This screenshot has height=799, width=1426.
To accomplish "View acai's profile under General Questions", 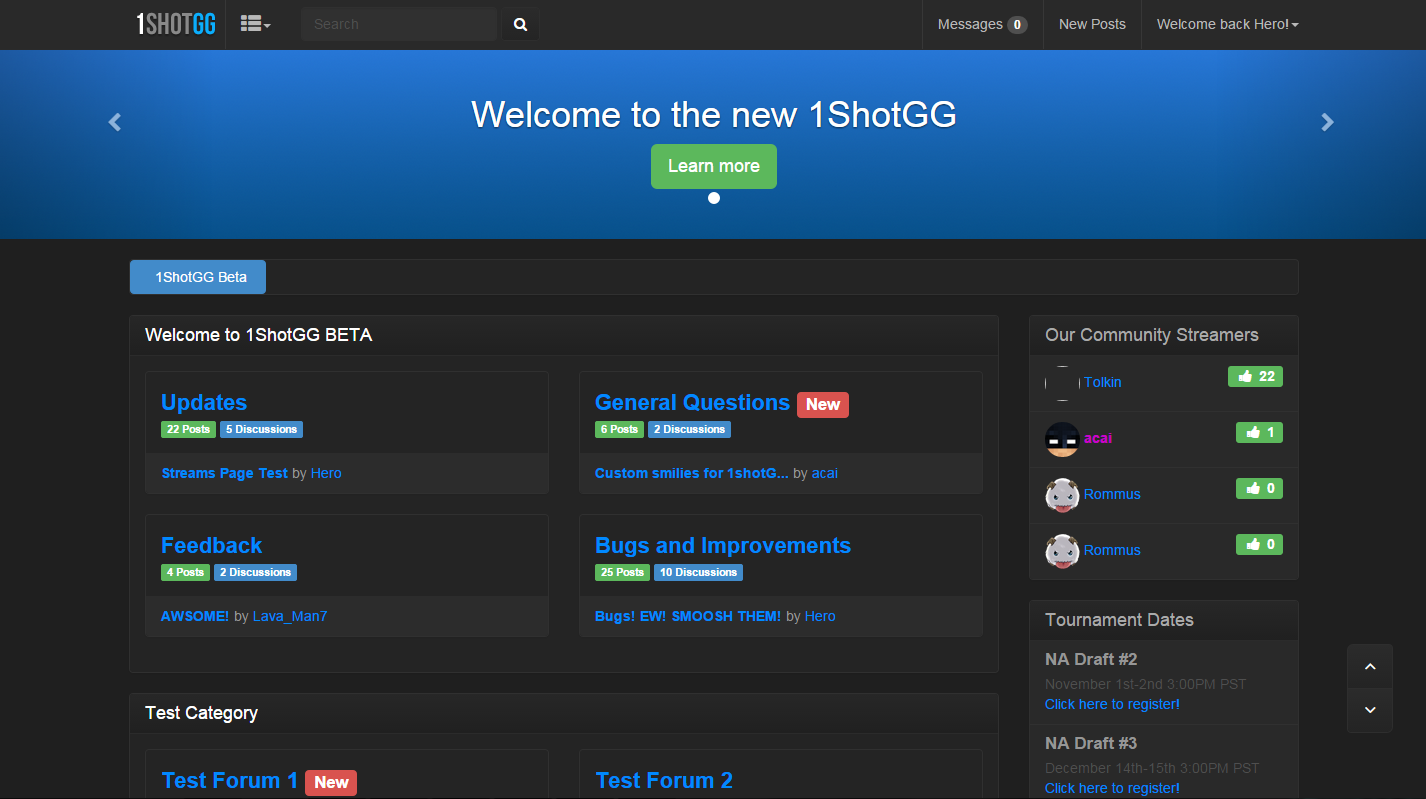I will click(x=825, y=473).
